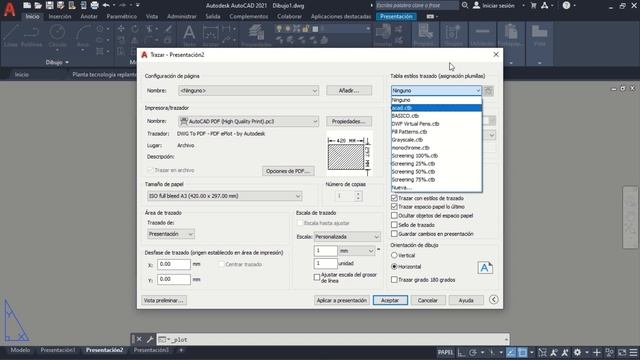Choose DWF Virtual Pens.ctb from the list
This screenshot has height=360, width=640.
(x=436, y=124)
